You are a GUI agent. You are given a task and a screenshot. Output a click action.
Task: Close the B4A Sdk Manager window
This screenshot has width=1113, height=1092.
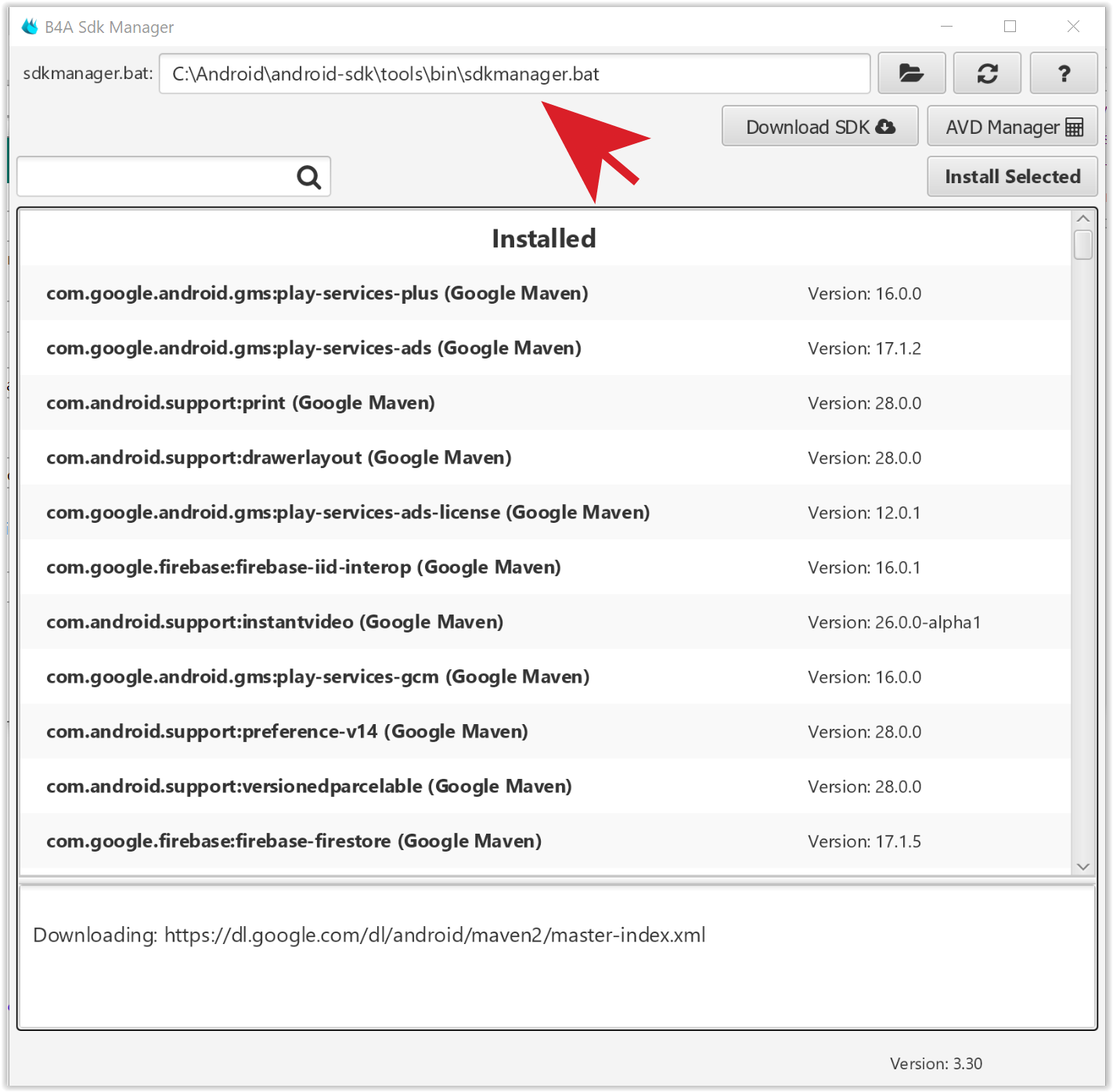click(1074, 27)
